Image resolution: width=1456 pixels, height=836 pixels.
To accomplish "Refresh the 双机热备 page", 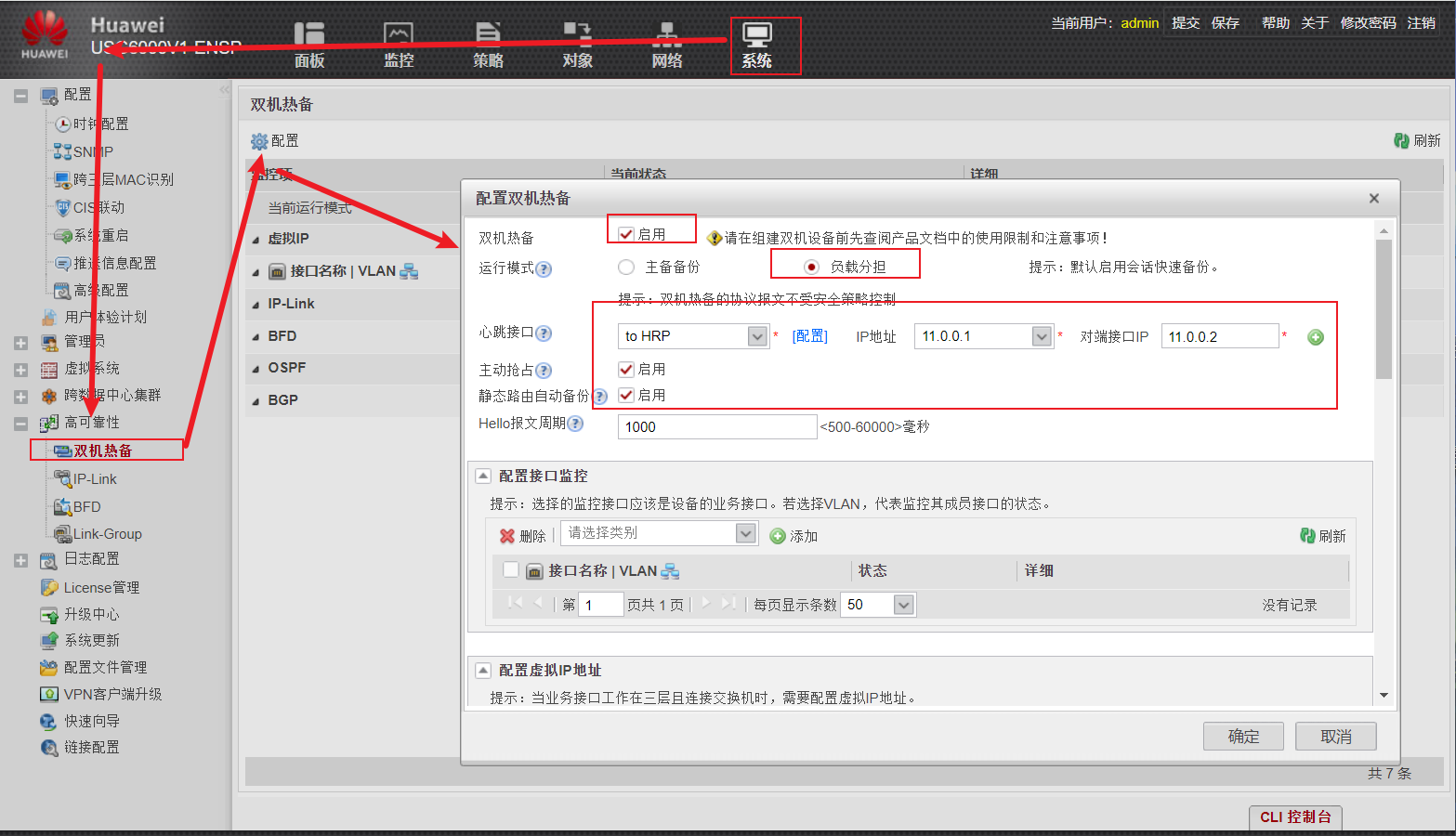I will coord(1417,140).
